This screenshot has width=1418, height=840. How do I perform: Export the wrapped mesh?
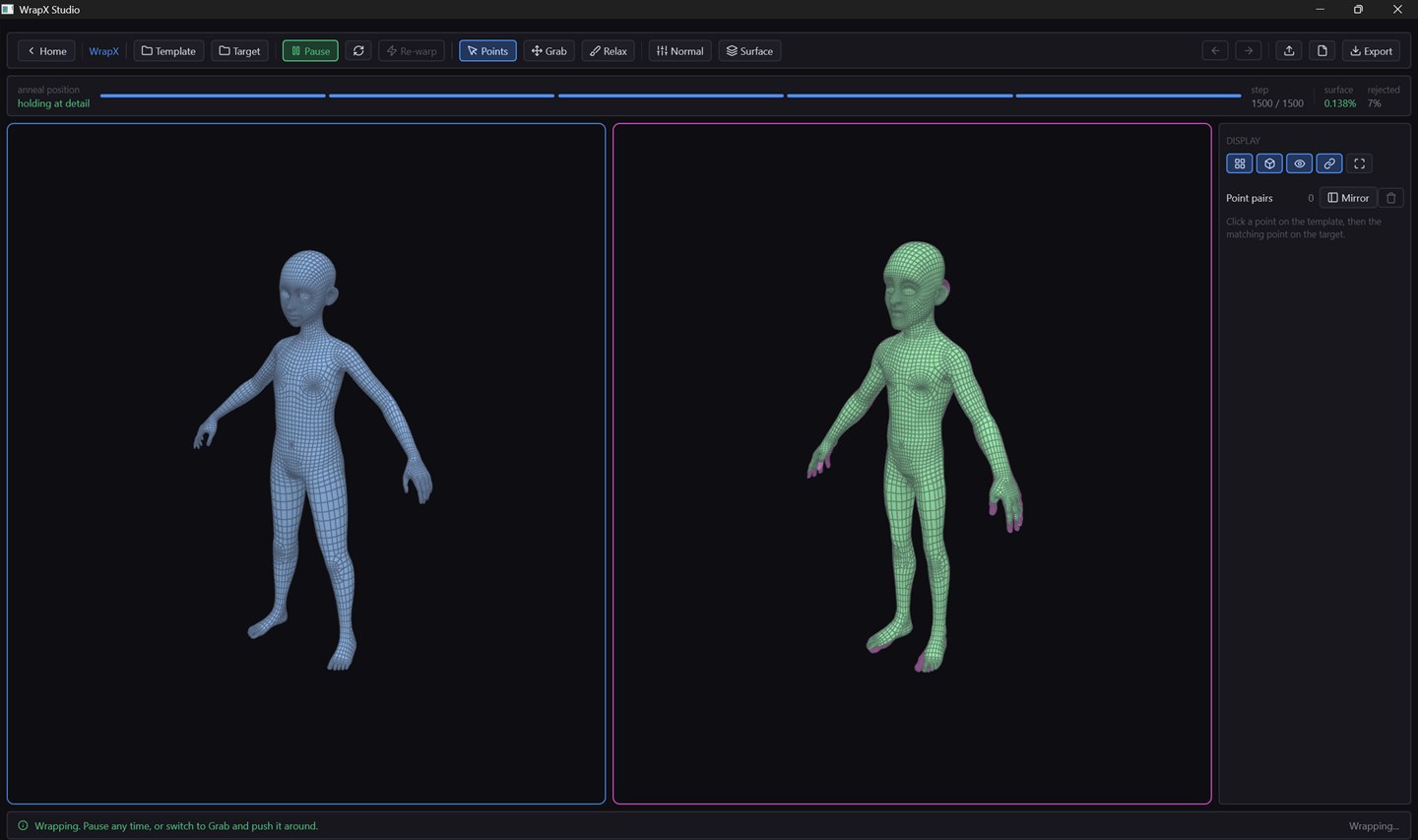(1371, 51)
